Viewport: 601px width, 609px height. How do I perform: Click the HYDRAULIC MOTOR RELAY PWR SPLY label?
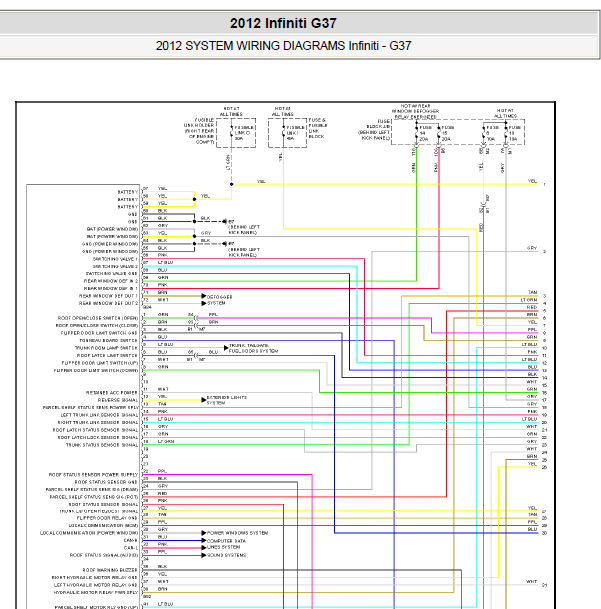tap(96, 593)
